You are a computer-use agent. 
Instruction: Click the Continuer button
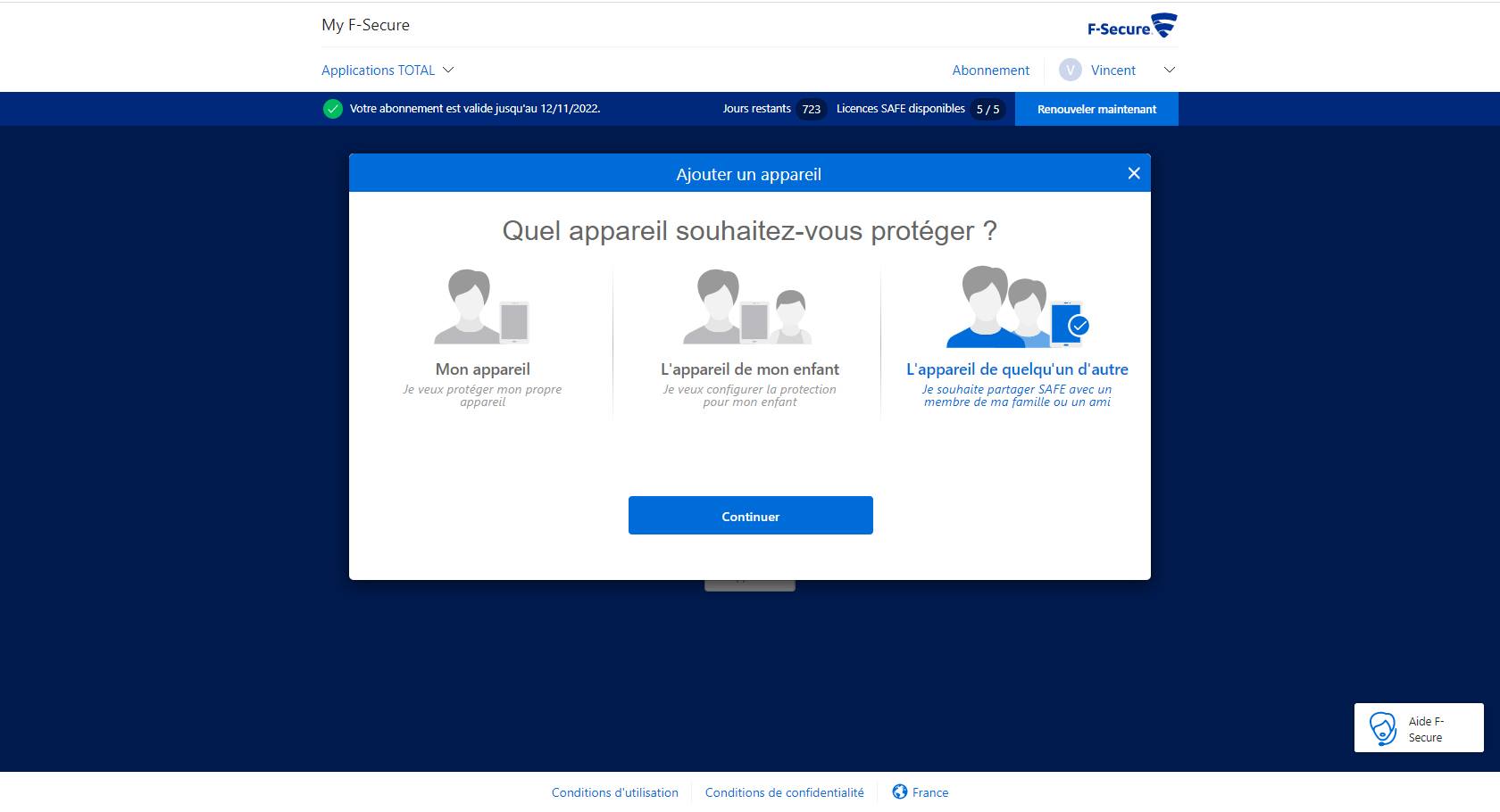point(750,516)
